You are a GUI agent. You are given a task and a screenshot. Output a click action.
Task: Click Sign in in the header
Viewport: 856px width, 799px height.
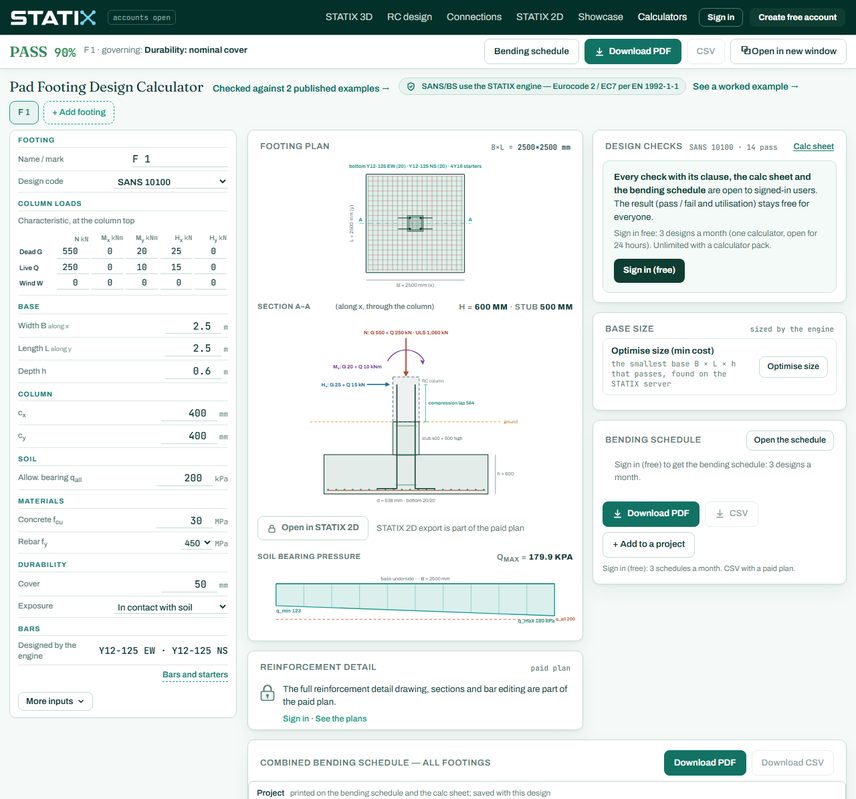click(x=721, y=17)
